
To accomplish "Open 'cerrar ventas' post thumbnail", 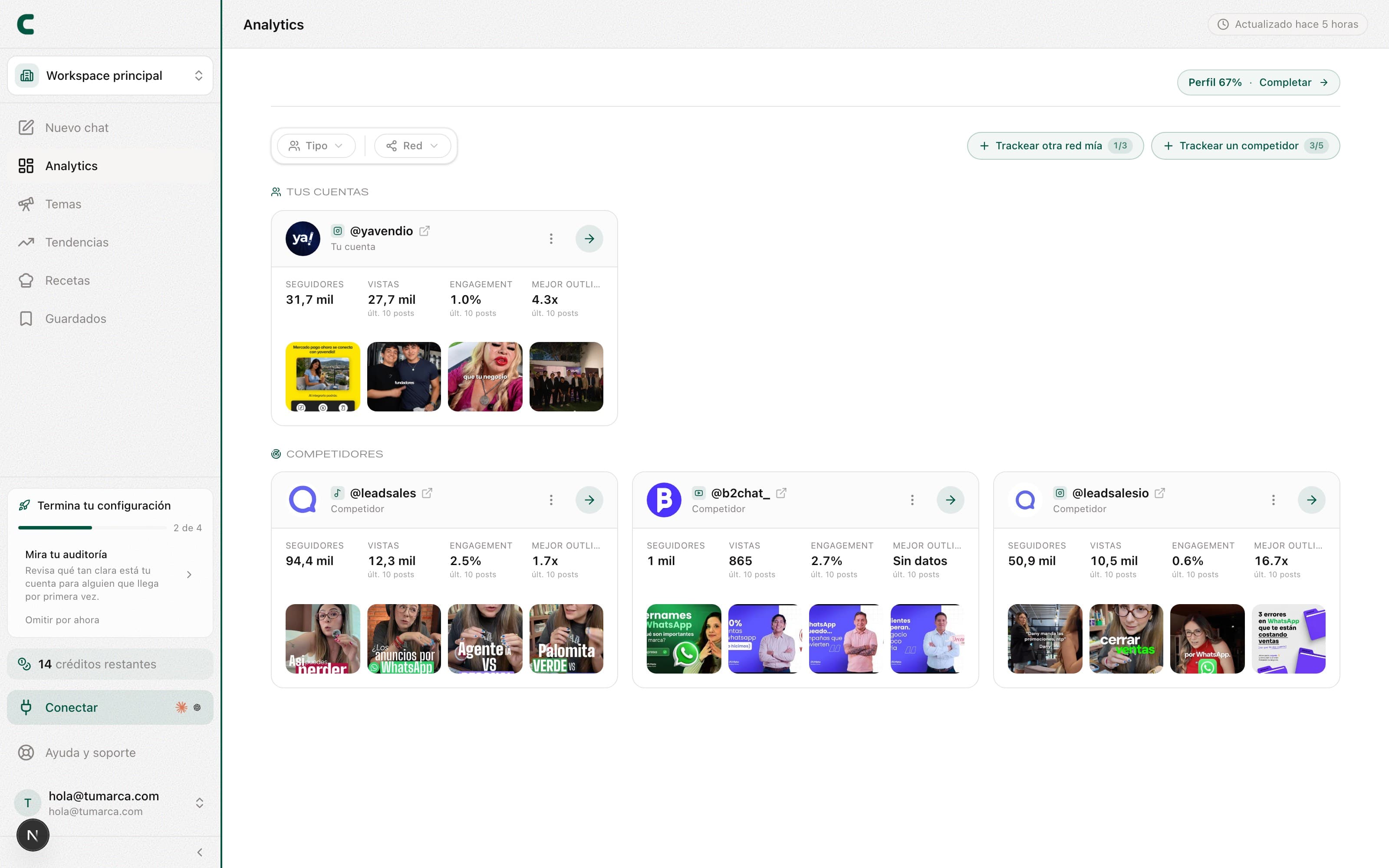I will [x=1126, y=638].
